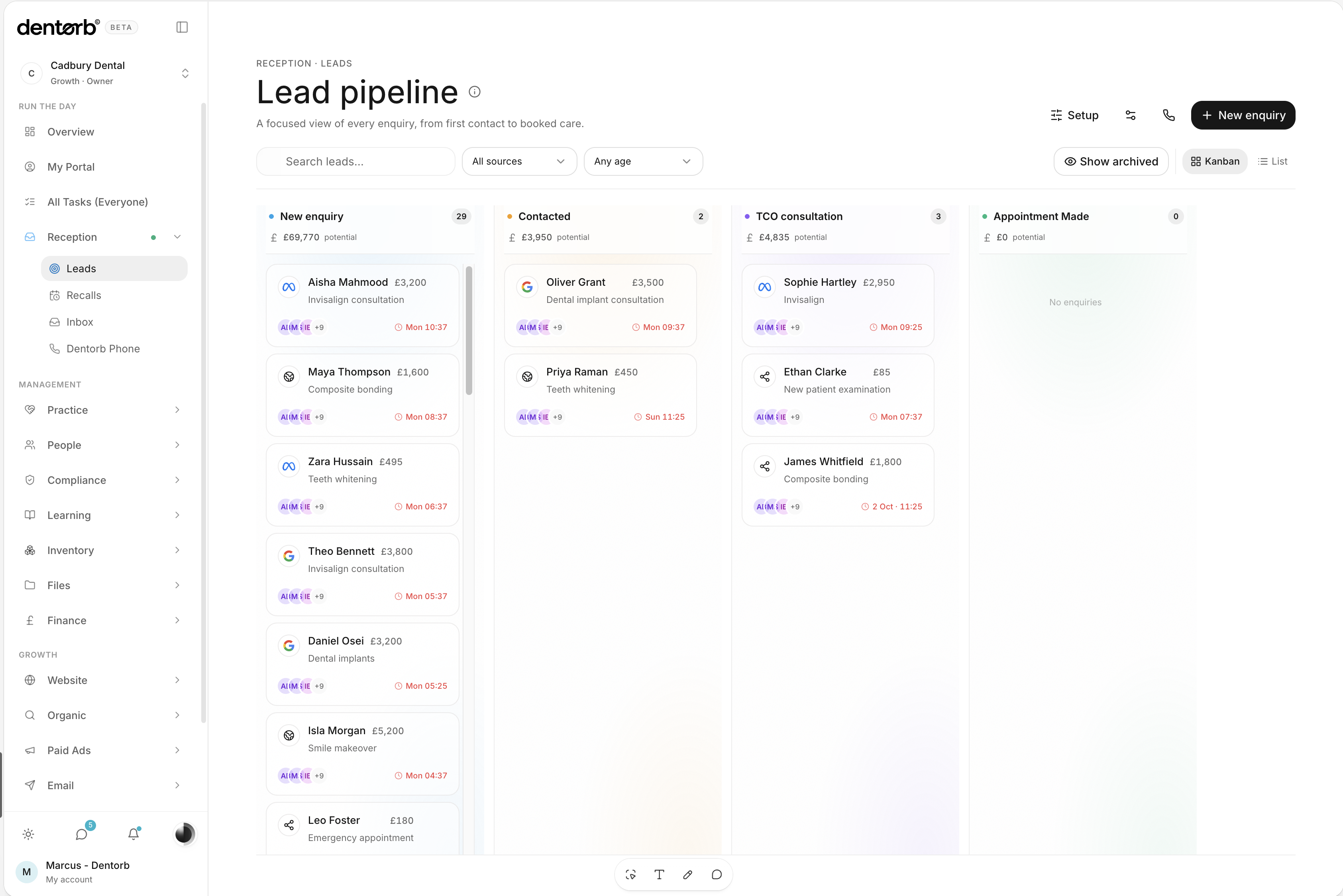Open pipeline filter sliders icon

pos(1130,115)
